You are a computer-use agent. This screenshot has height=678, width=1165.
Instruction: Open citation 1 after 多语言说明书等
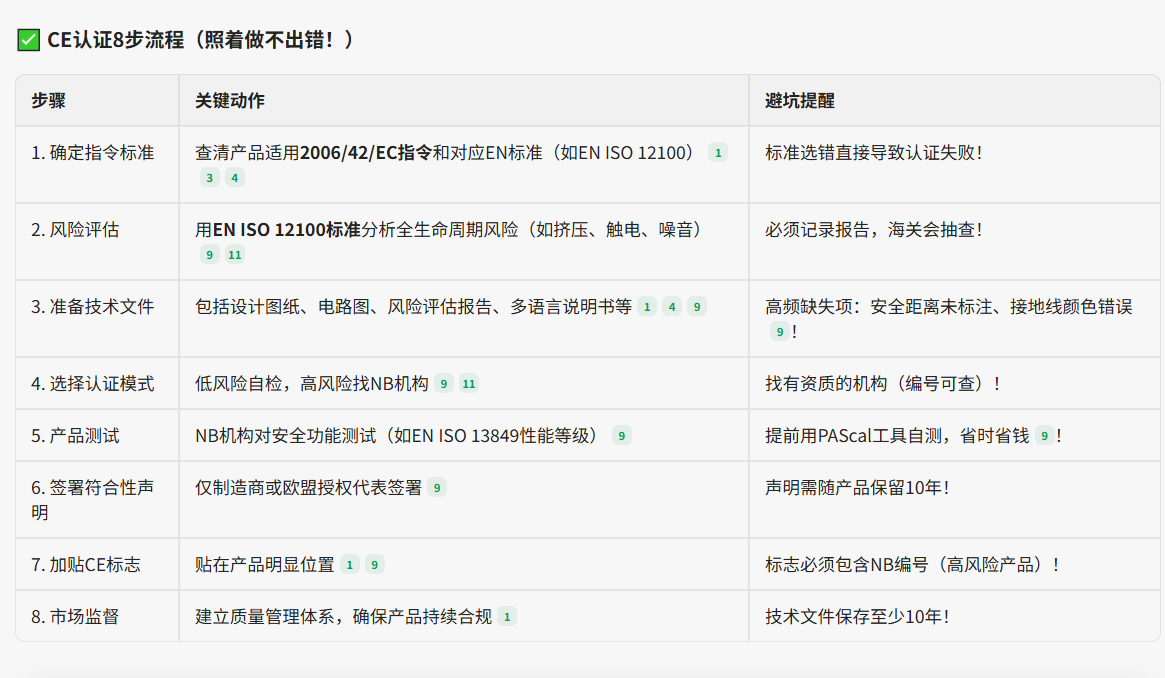647,307
